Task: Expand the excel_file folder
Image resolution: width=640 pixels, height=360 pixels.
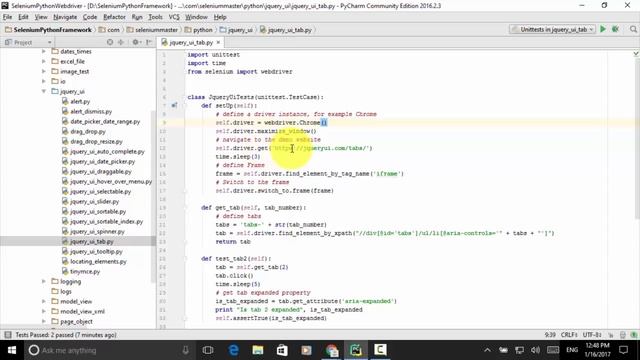Action: click(44, 61)
